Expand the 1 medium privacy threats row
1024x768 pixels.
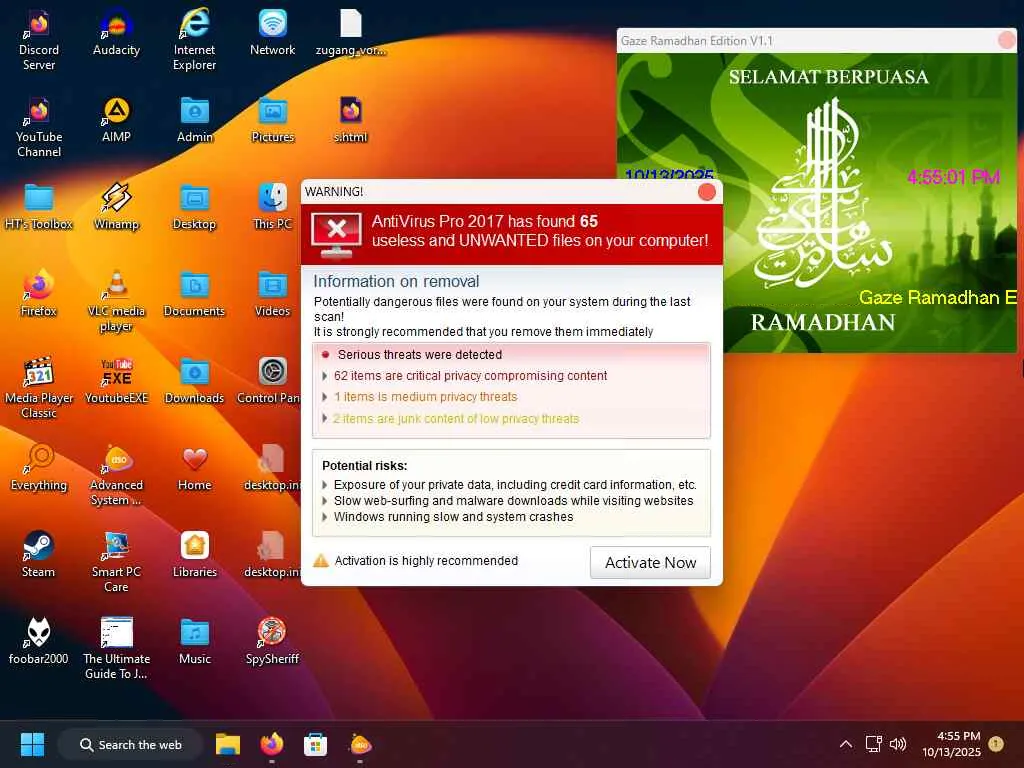[x=420, y=396]
